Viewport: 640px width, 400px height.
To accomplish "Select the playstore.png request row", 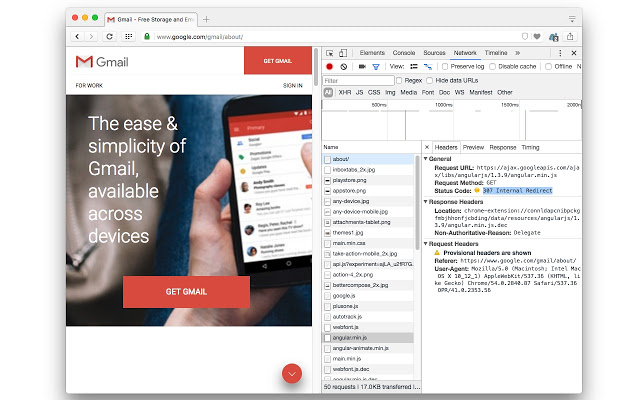I will click(x=368, y=180).
